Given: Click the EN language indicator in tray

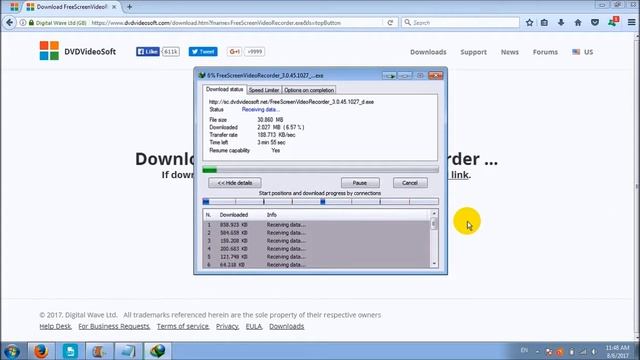Looking at the screenshot, I should click(524, 350).
